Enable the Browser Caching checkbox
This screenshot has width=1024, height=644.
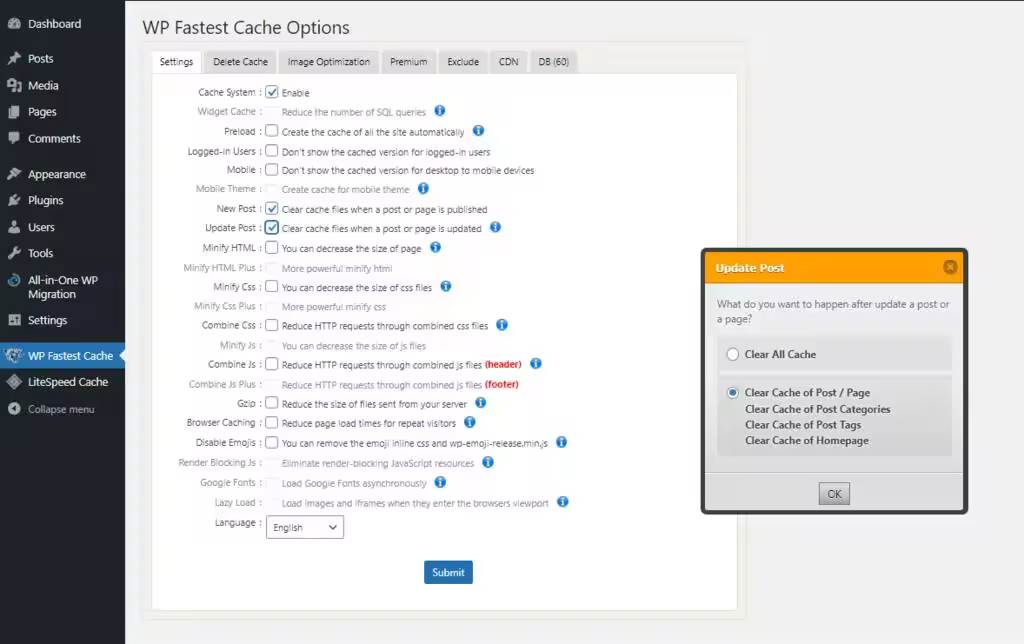pyautogui.click(x=272, y=423)
